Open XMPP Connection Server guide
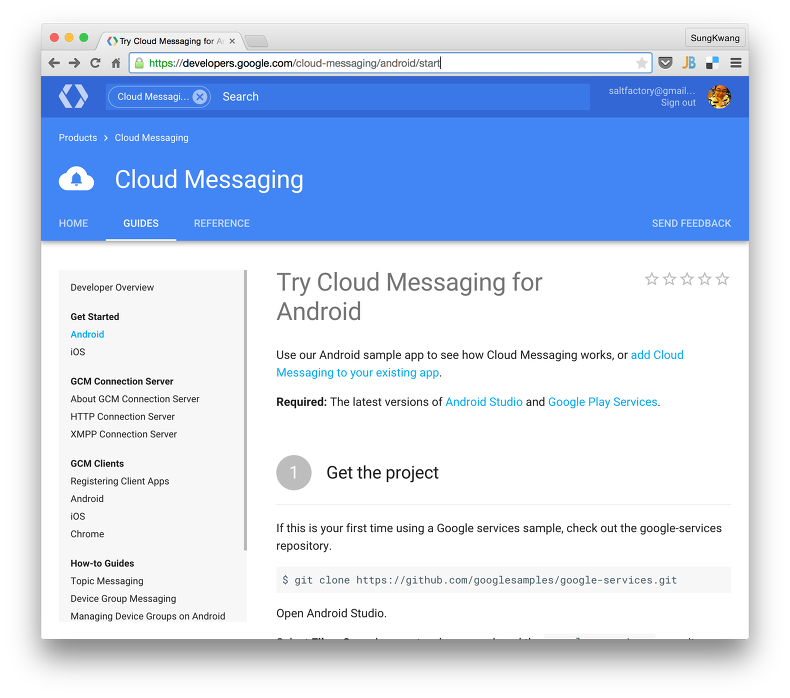Image resolution: width=790 pixels, height=698 pixels. coord(123,434)
